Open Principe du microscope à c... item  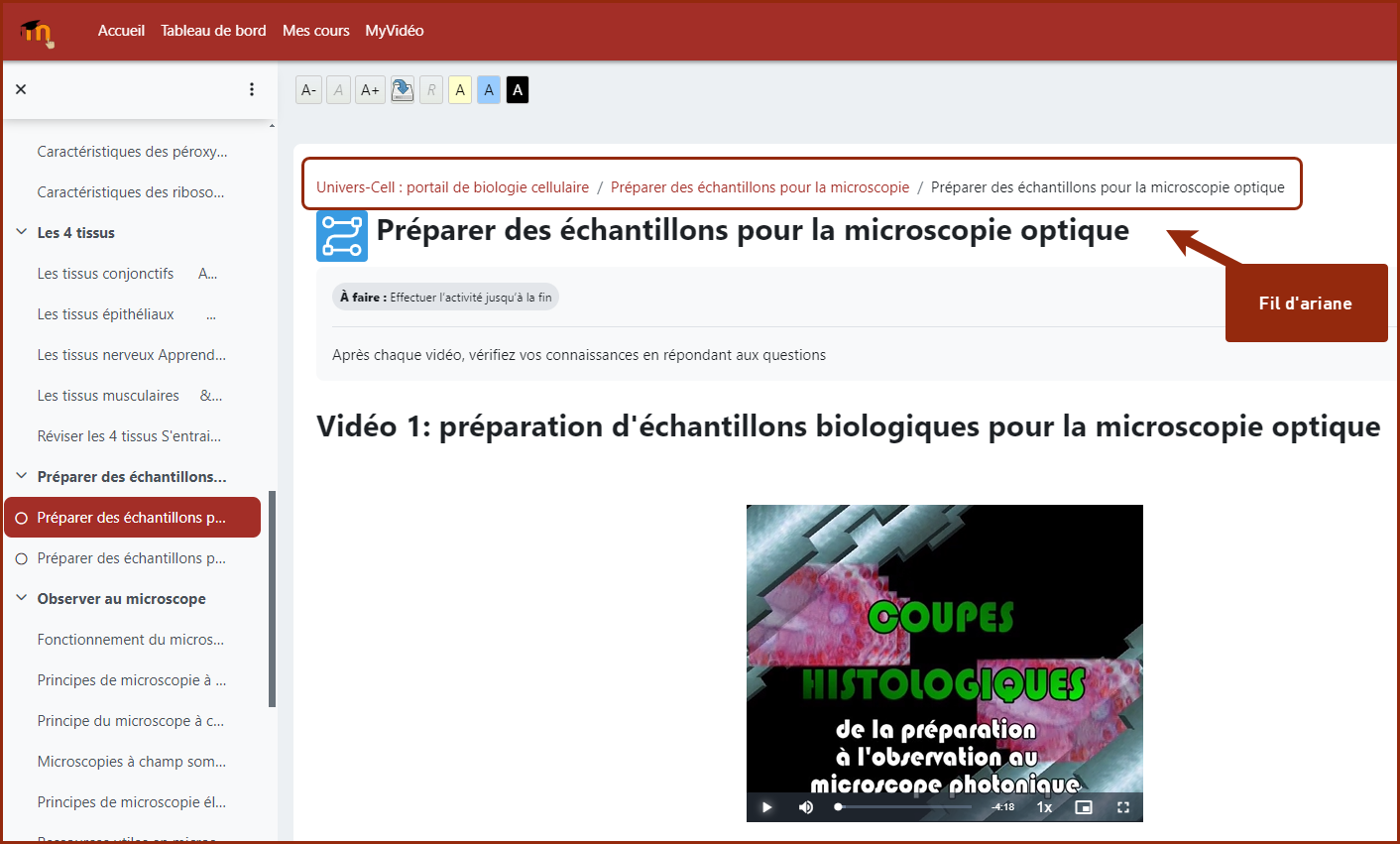point(131,720)
